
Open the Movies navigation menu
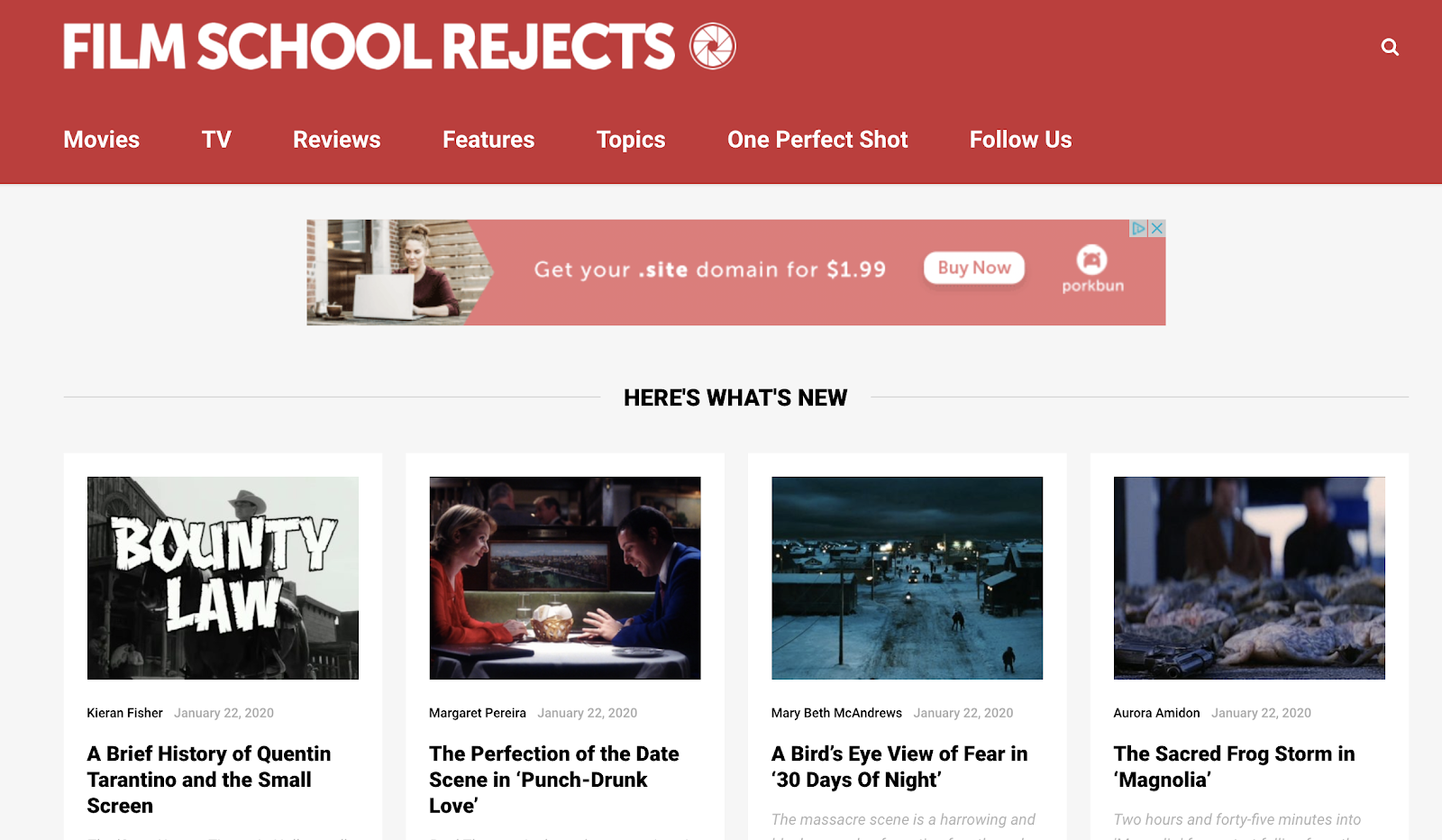point(100,140)
